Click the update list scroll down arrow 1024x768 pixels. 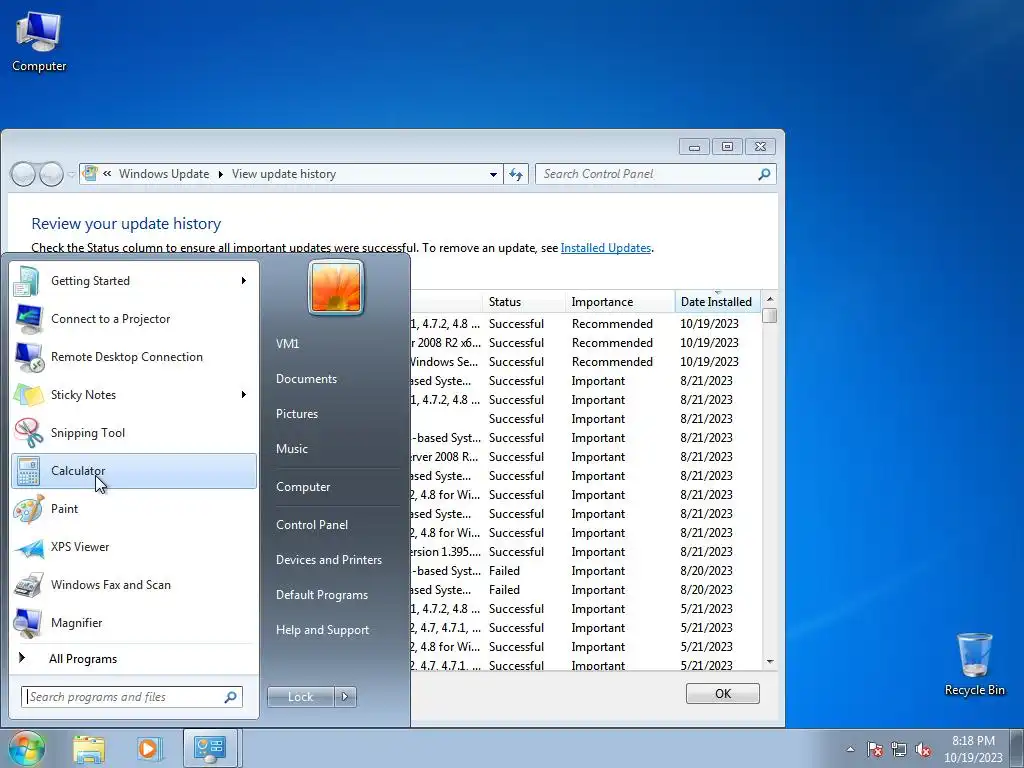click(770, 662)
